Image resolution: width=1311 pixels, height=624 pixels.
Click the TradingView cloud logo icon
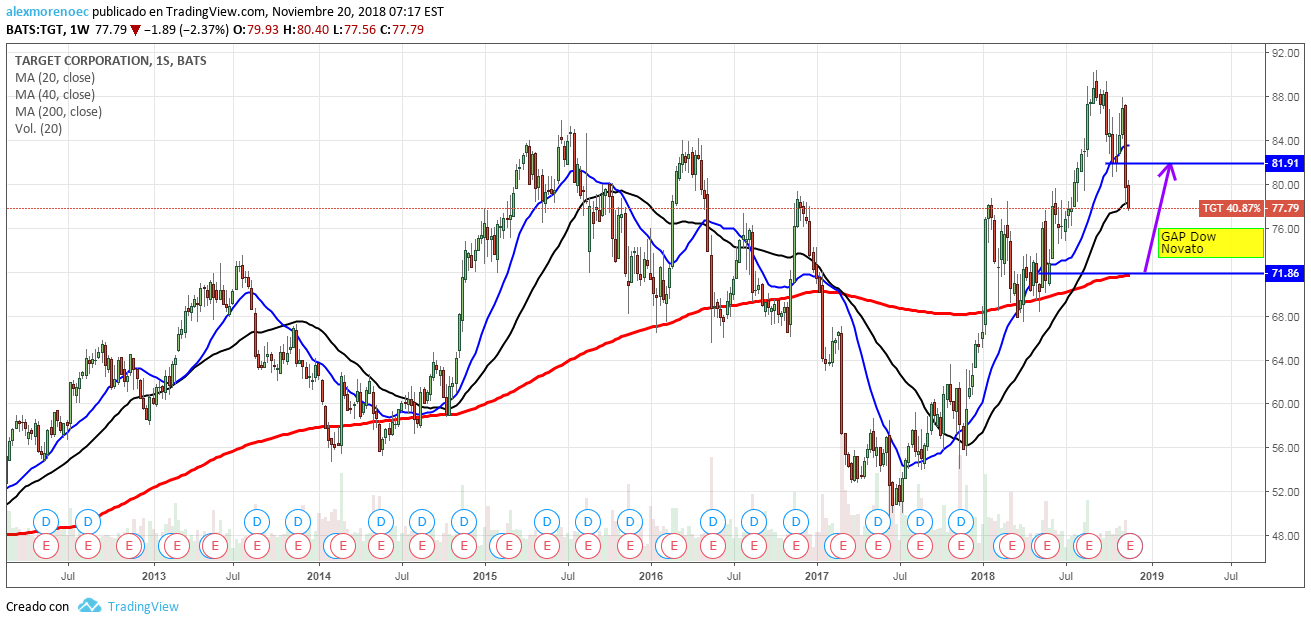point(89,606)
